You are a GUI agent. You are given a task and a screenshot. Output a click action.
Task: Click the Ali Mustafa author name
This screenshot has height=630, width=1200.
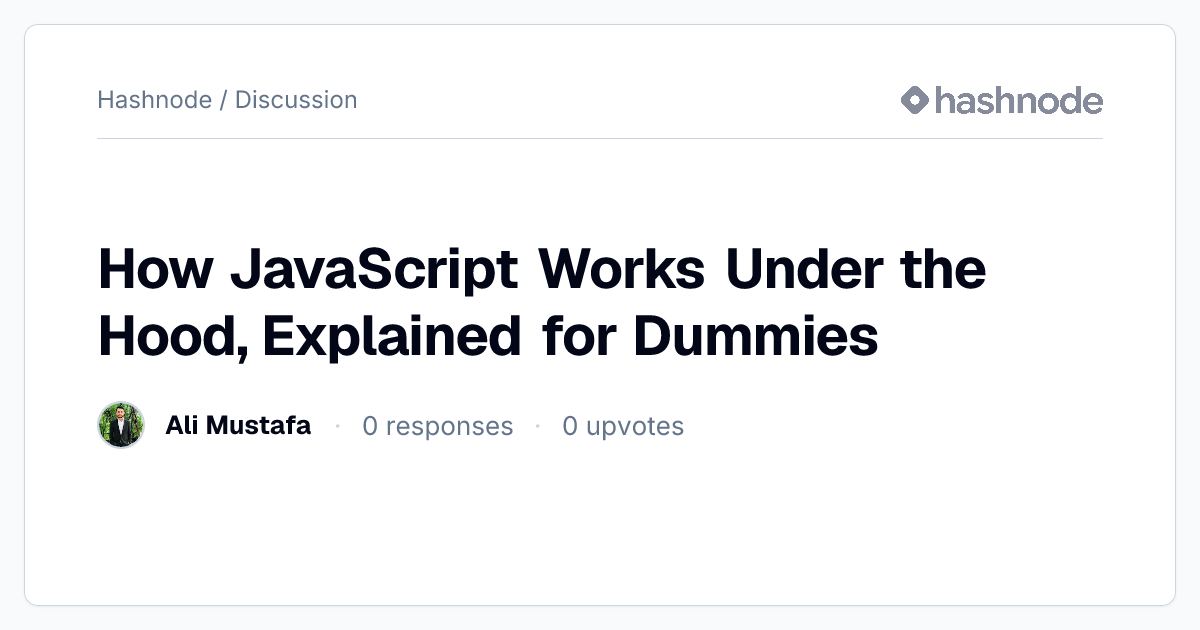(x=238, y=426)
